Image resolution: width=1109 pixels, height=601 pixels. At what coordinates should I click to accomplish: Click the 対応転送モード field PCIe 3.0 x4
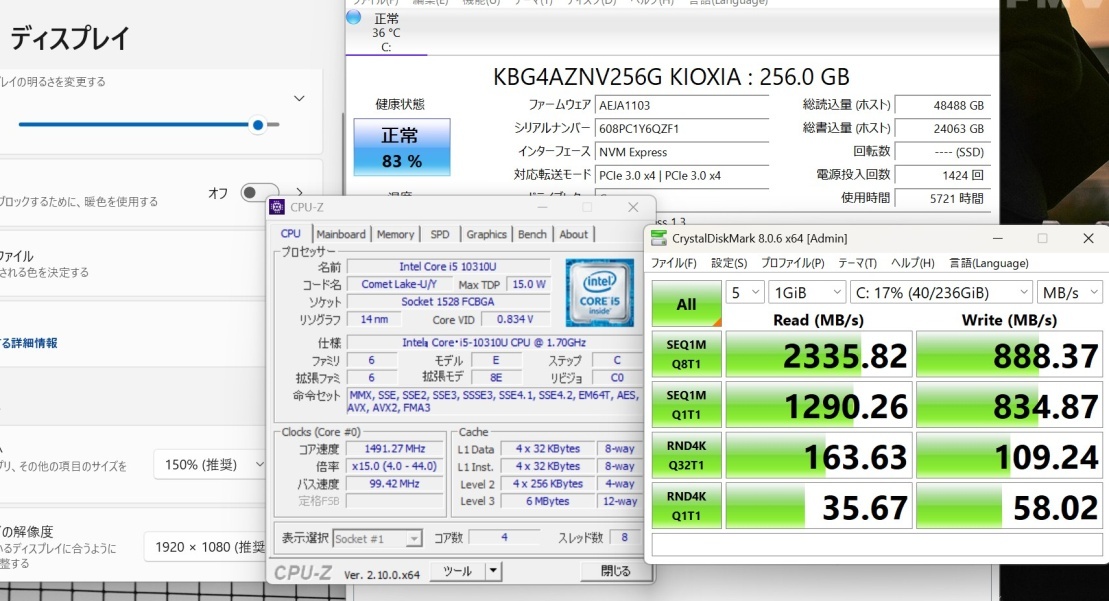[x=682, y=175]
